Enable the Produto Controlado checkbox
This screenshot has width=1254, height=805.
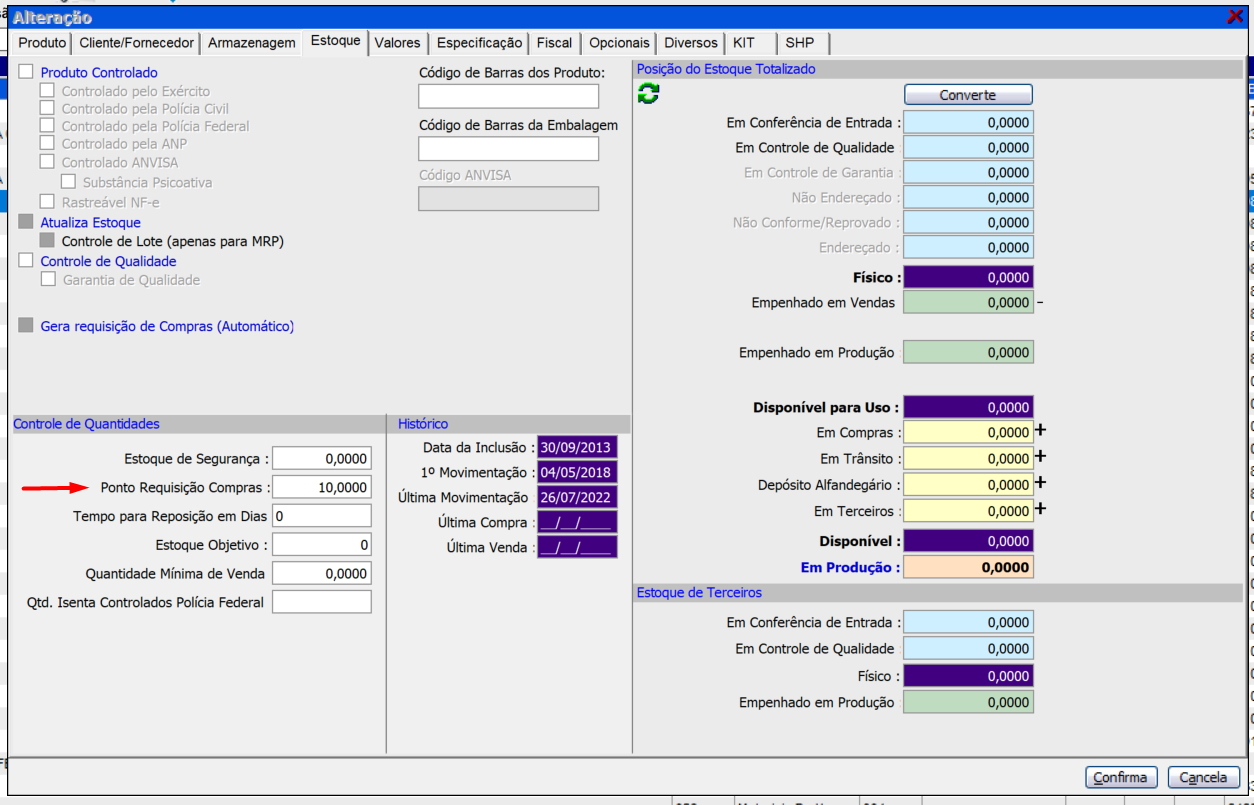tap(26, 72)
